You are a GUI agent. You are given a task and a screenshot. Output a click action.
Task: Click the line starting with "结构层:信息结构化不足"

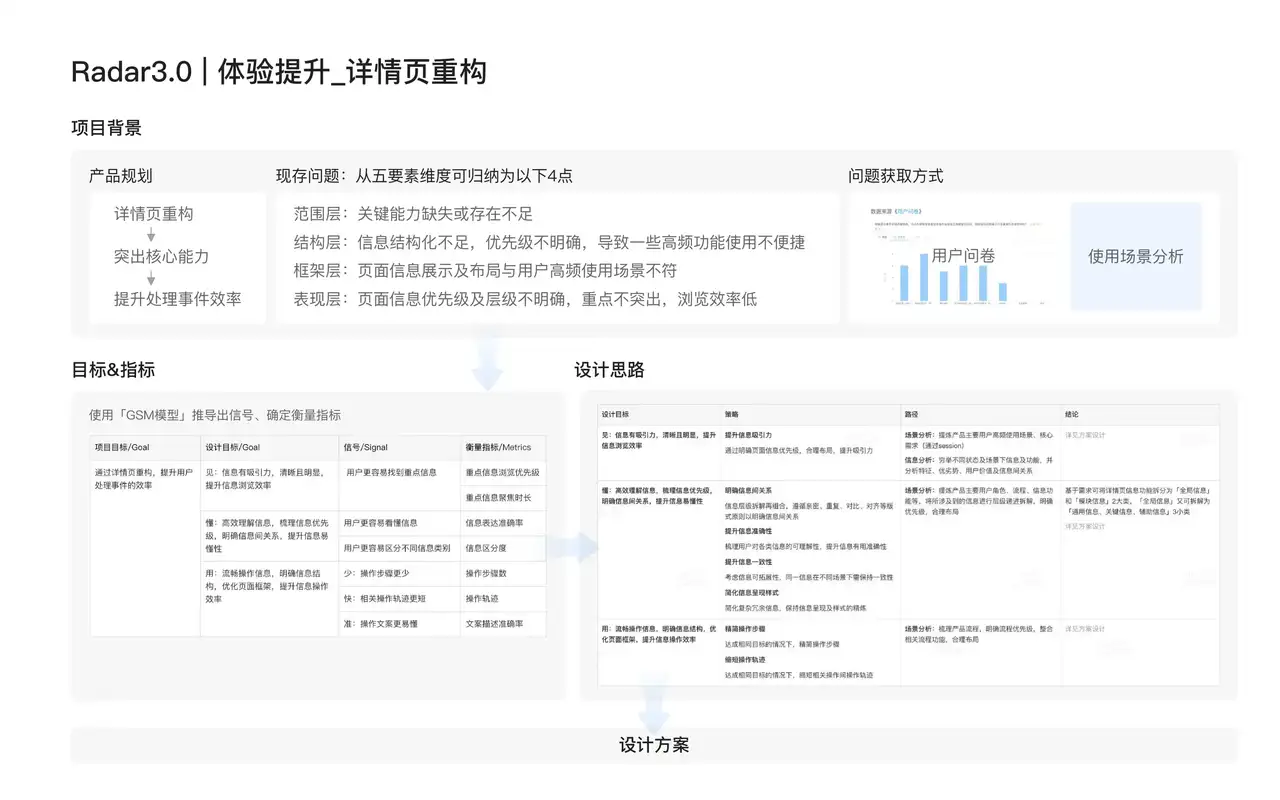pos(549,242)
